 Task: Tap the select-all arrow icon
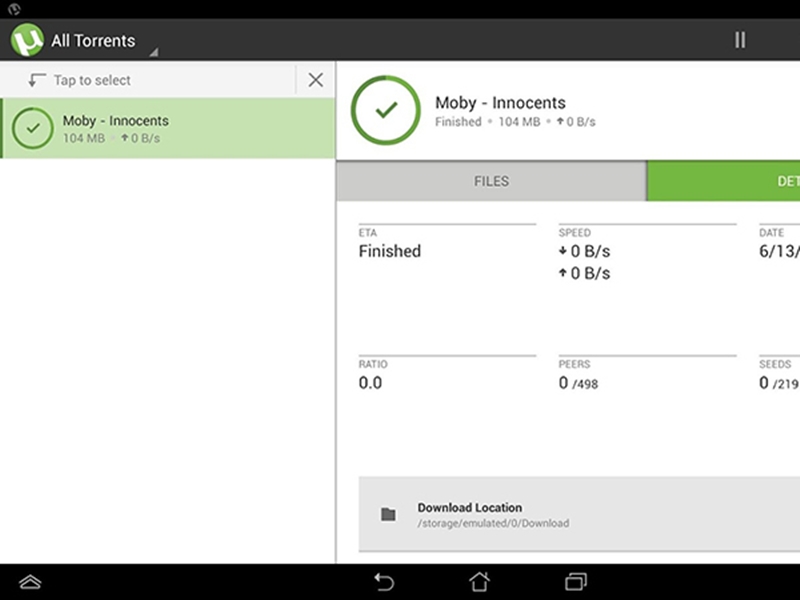[37, 80]
